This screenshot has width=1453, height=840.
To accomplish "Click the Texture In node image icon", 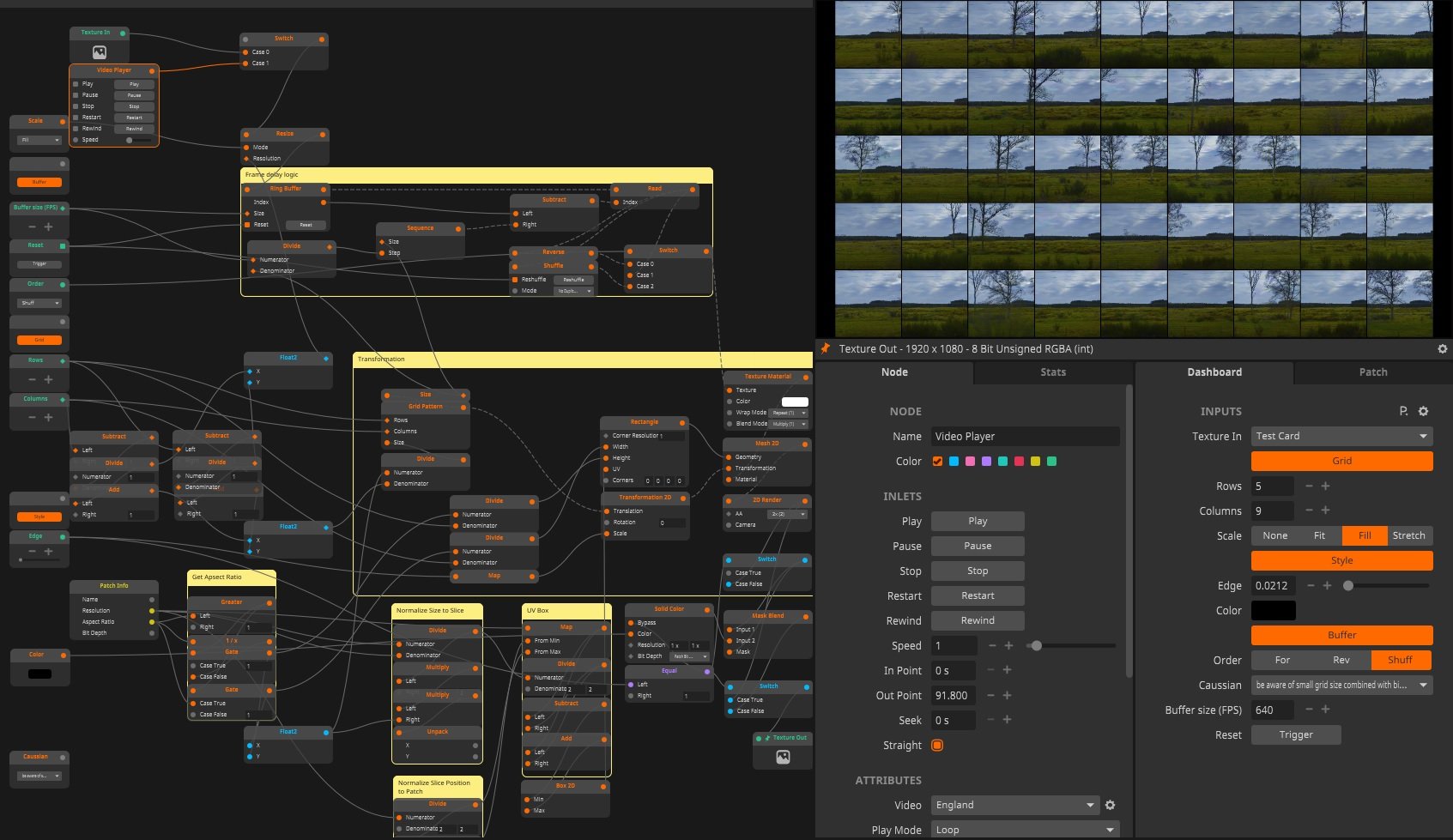I will (100, 52).
